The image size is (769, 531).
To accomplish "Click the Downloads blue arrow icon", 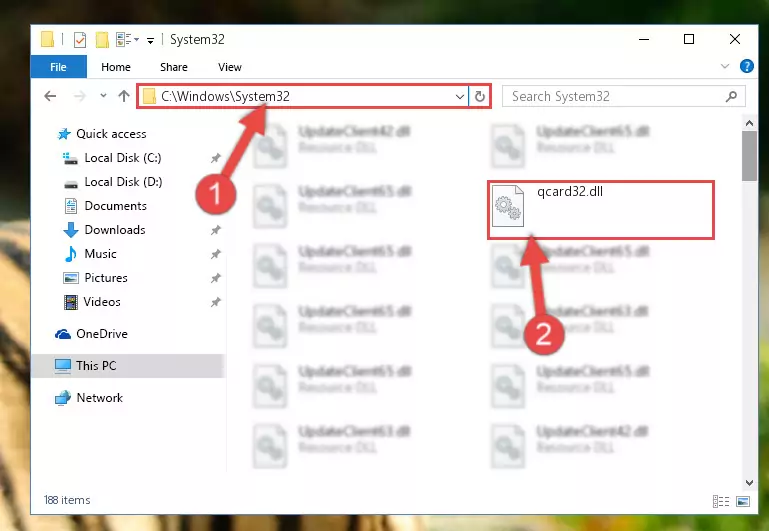I will tap(71, 230).
